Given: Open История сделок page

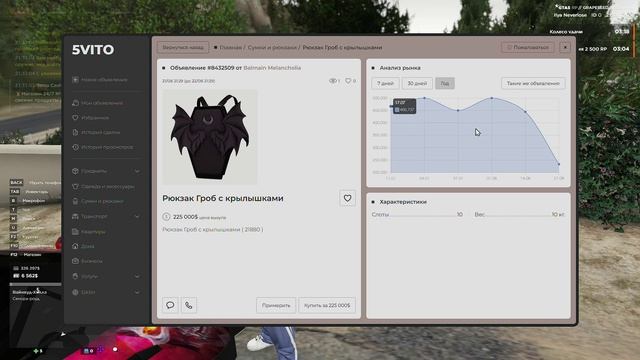Looking at the screenshot, I should 96,132.
